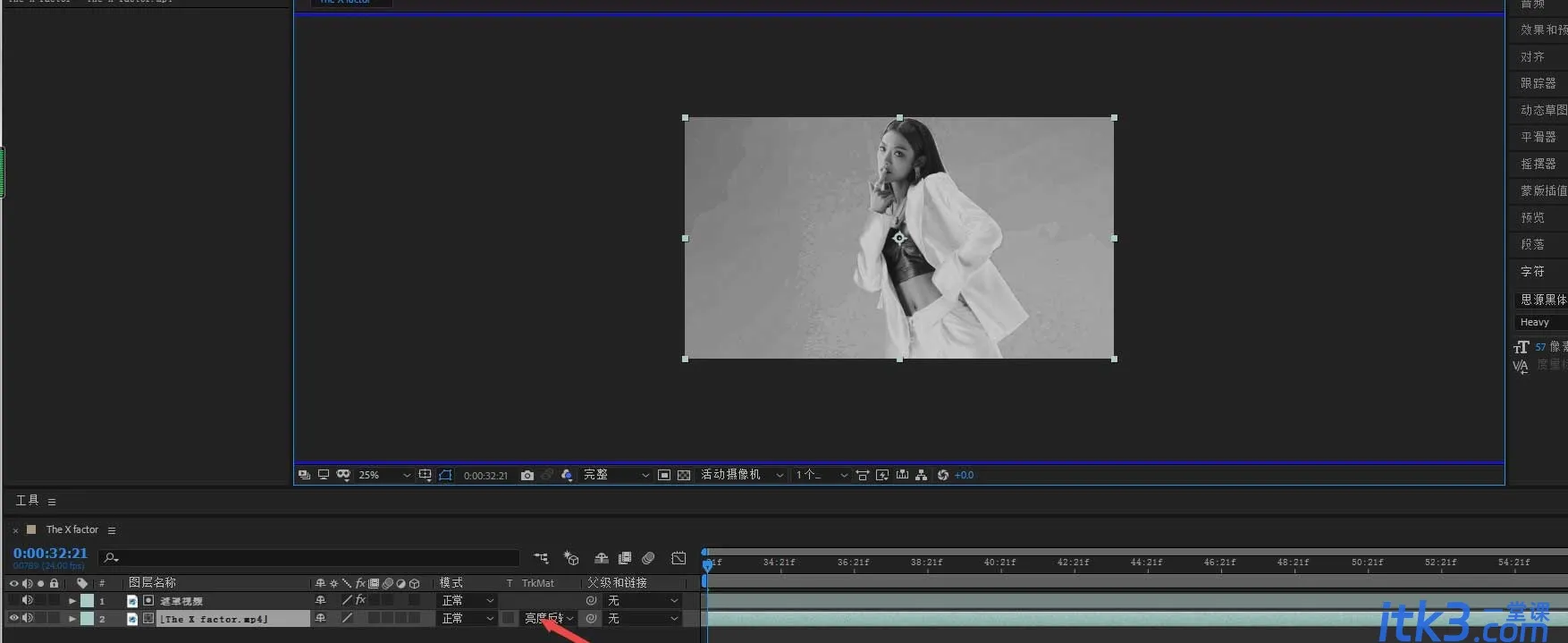Open the 跟踪器 panel tab
This screenshot has width=1568, height=643.
[x=1538, y=83]
